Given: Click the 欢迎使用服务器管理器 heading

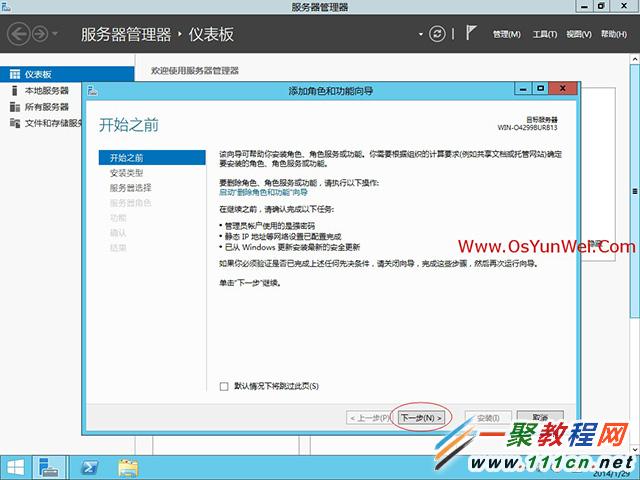Looking at the screenshot, I should (195, 71).
